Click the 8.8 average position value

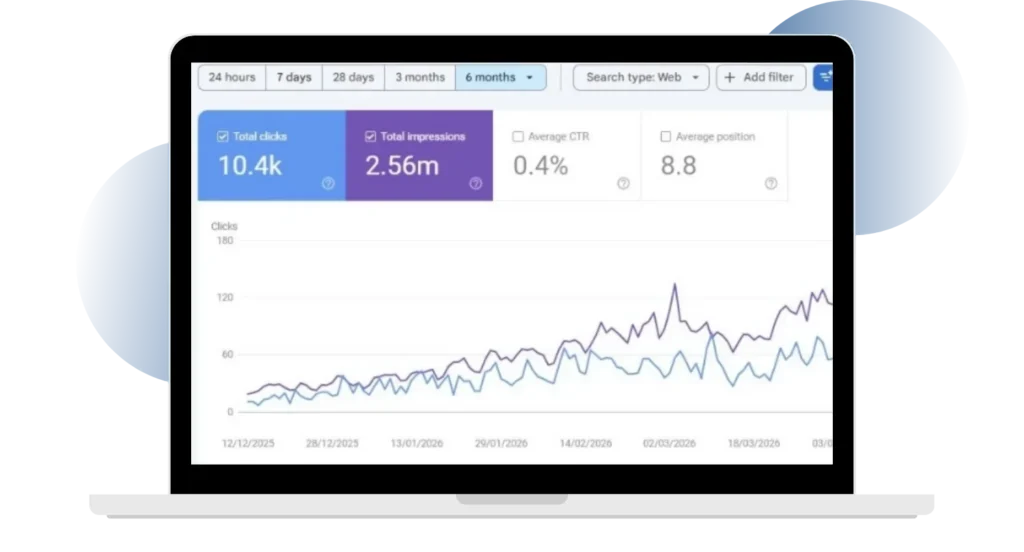pos(679,166)
